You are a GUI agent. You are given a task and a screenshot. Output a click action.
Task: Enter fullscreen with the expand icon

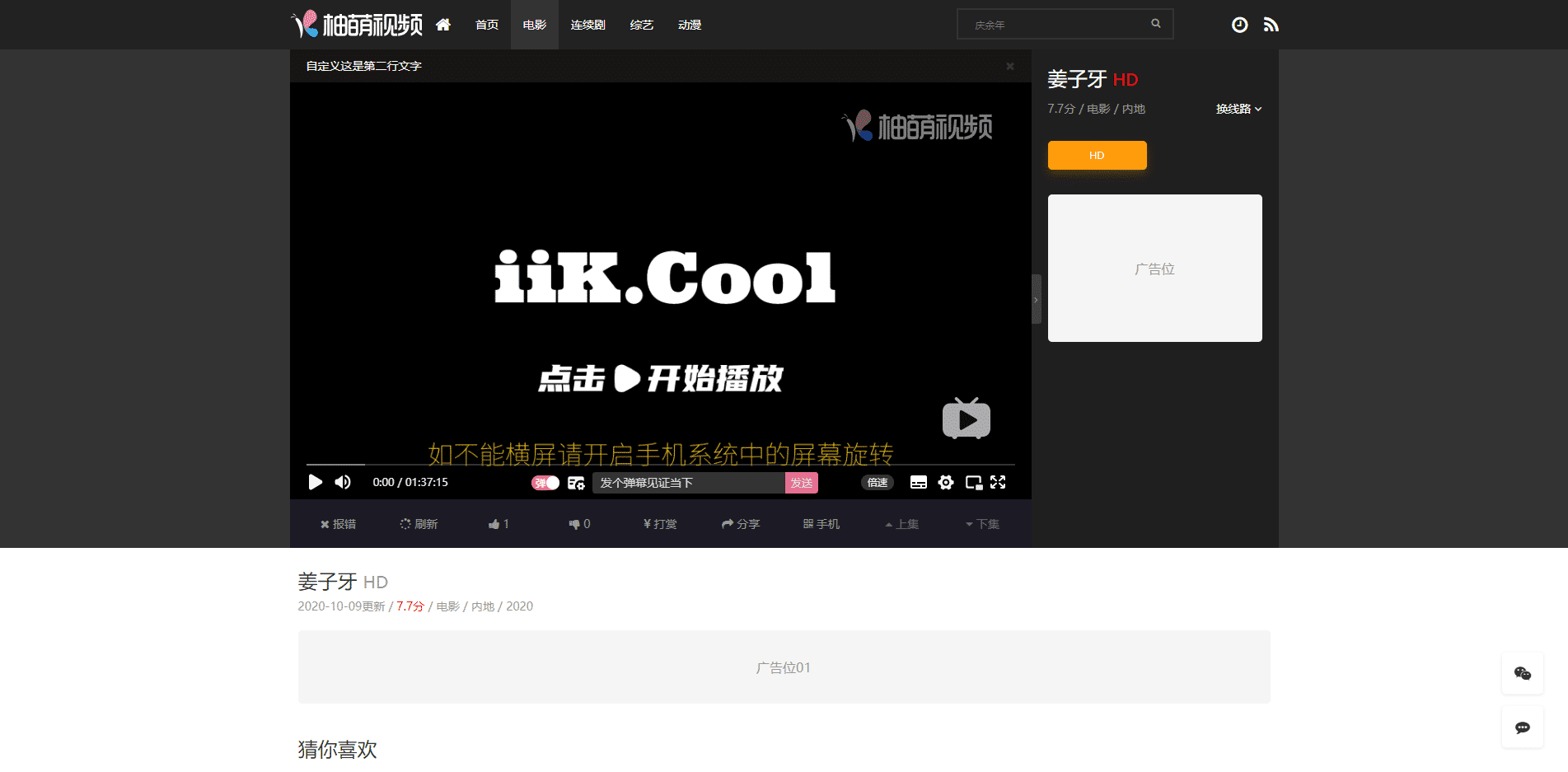coord(998,482)
